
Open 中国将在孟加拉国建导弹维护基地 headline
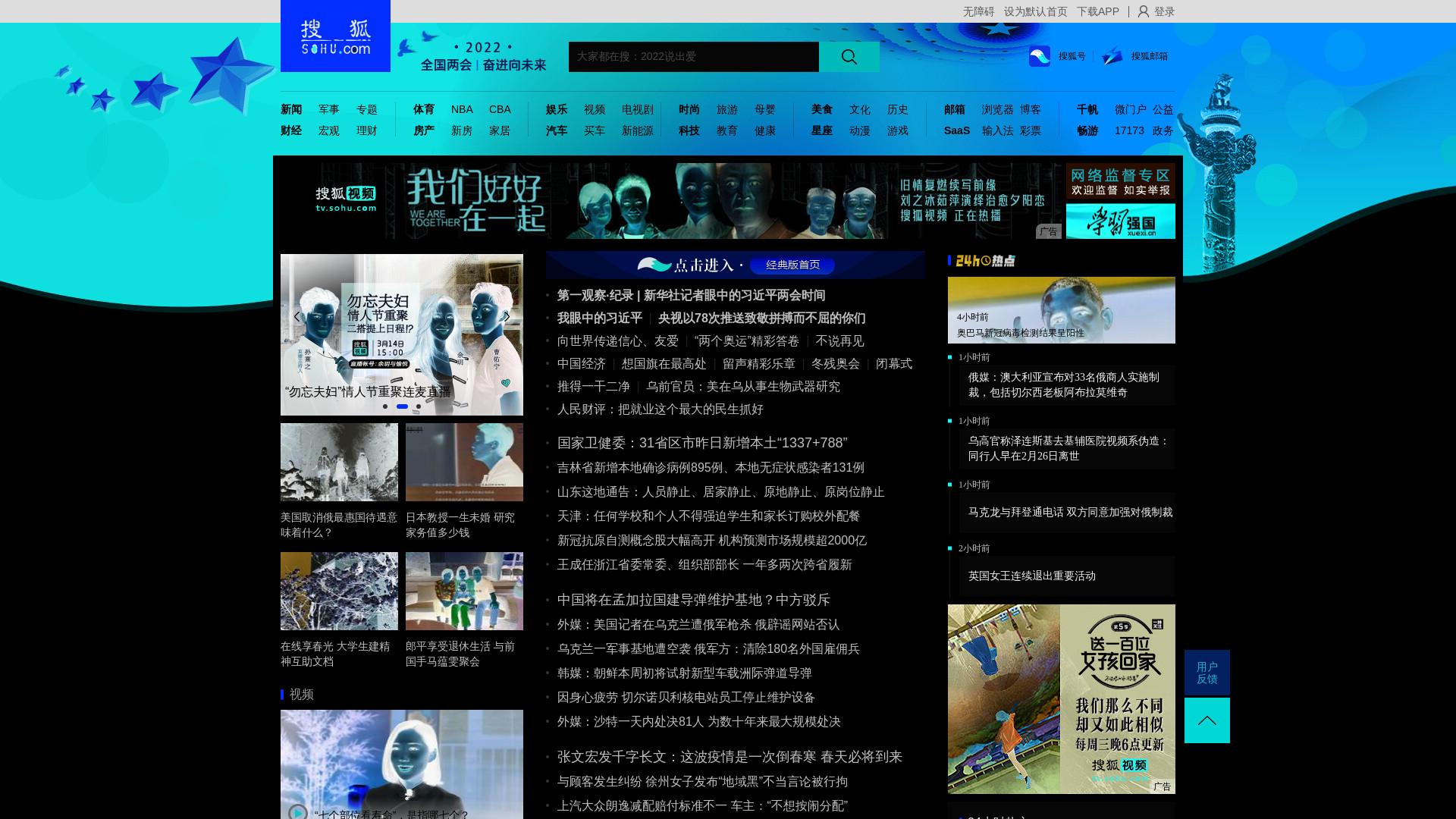coord(694,600)
